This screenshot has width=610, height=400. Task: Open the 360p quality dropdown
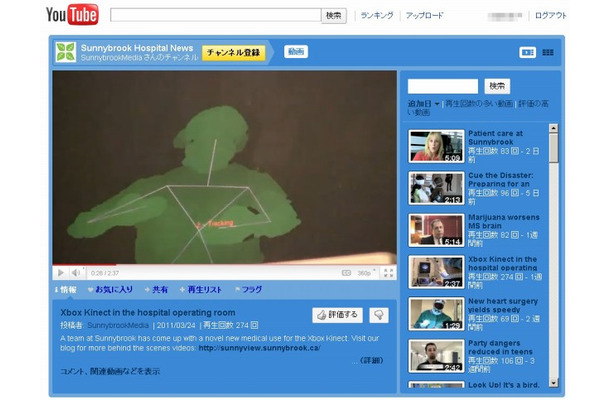tap(366, 273)
